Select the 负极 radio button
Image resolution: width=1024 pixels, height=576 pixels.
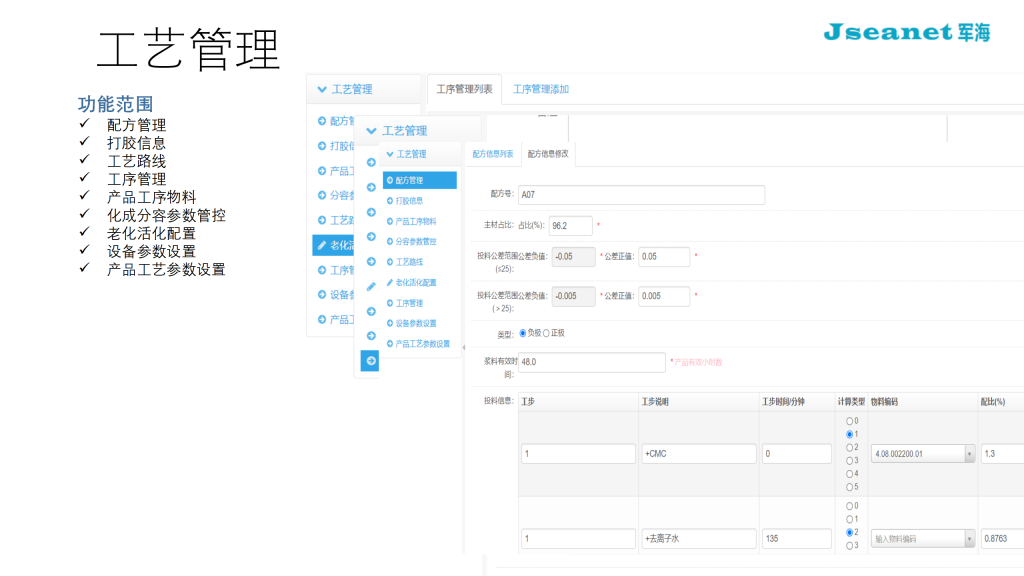522,333
